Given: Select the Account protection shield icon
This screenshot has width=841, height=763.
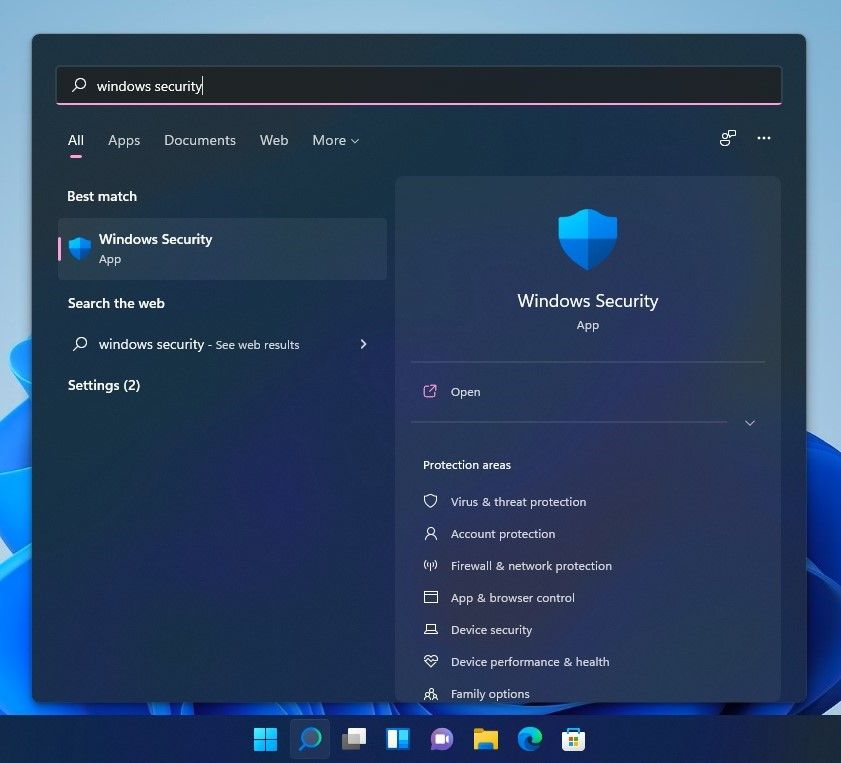Looking at the screenshot, I should [x=430, y=533].
